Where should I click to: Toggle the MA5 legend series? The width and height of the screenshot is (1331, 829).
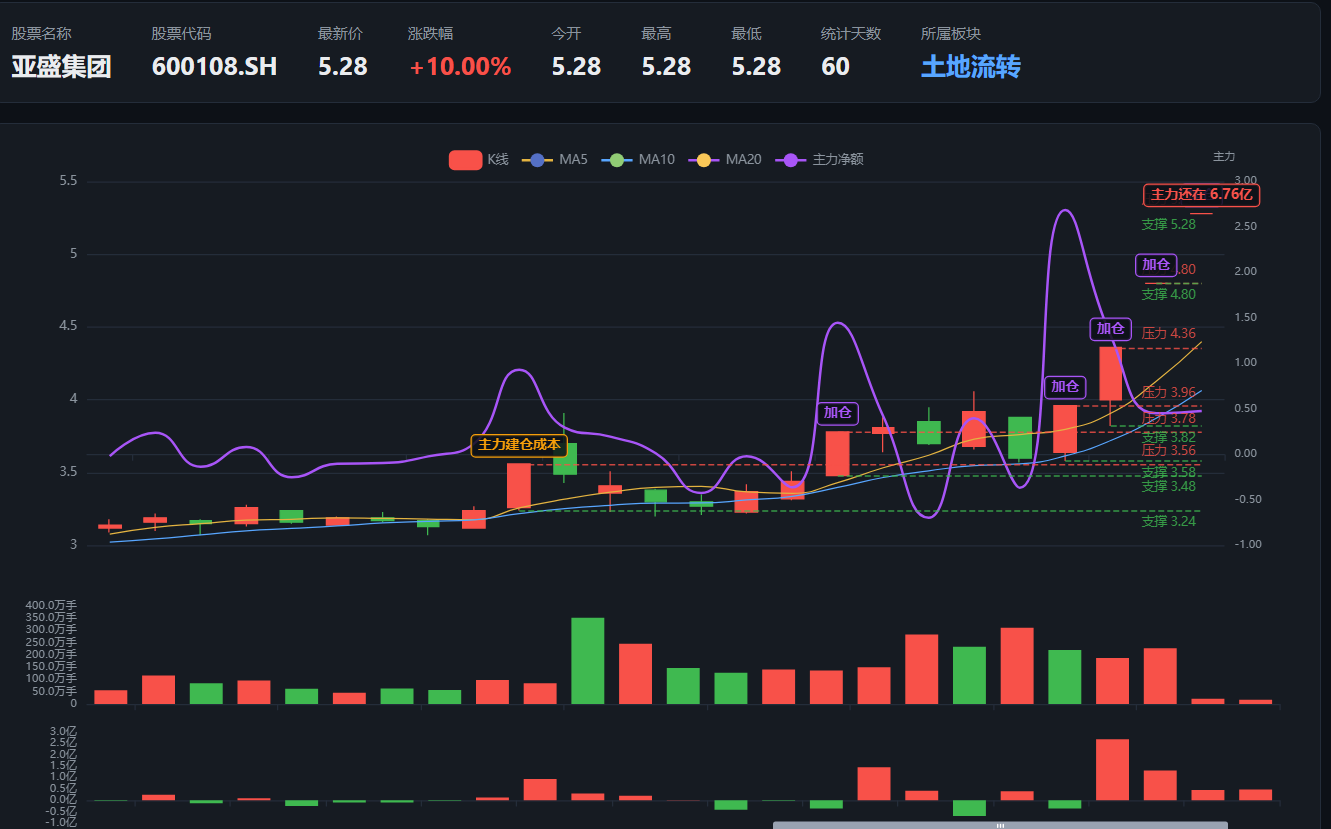point(555,159)
